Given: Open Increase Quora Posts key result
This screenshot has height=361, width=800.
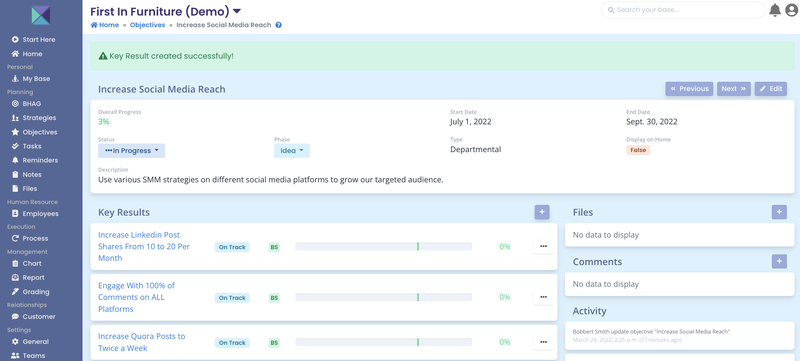Looking at the screenshot, I should 141,342.
